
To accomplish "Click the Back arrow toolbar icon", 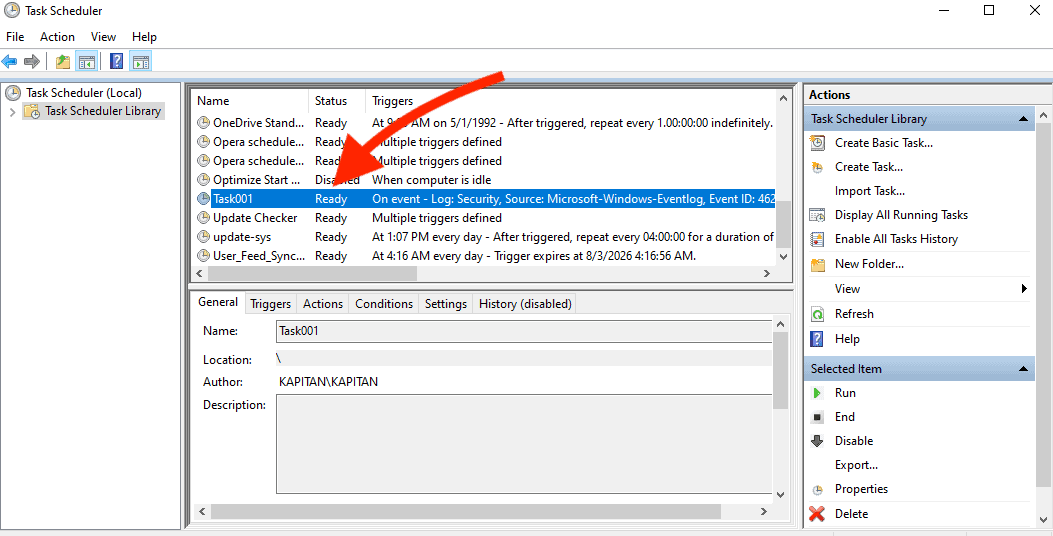I will point(10,62).
